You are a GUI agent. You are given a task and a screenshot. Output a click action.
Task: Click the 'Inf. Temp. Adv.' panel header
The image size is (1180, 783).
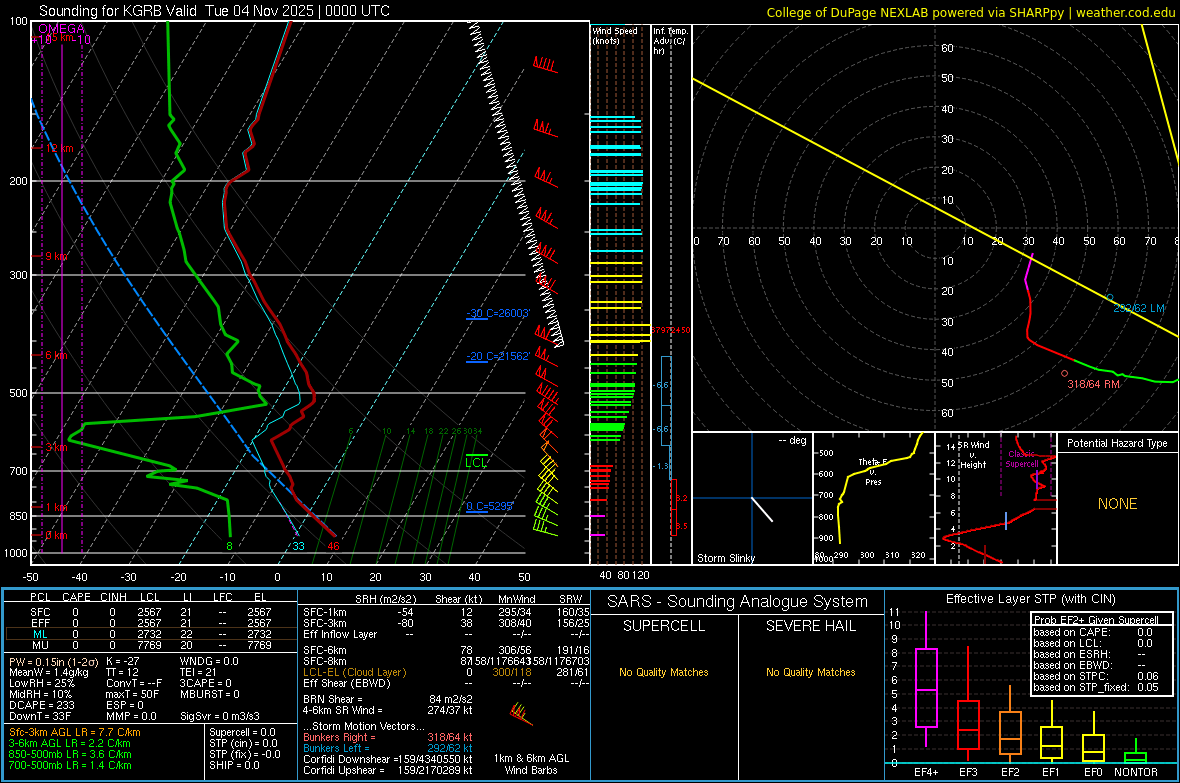coord(670,41)
